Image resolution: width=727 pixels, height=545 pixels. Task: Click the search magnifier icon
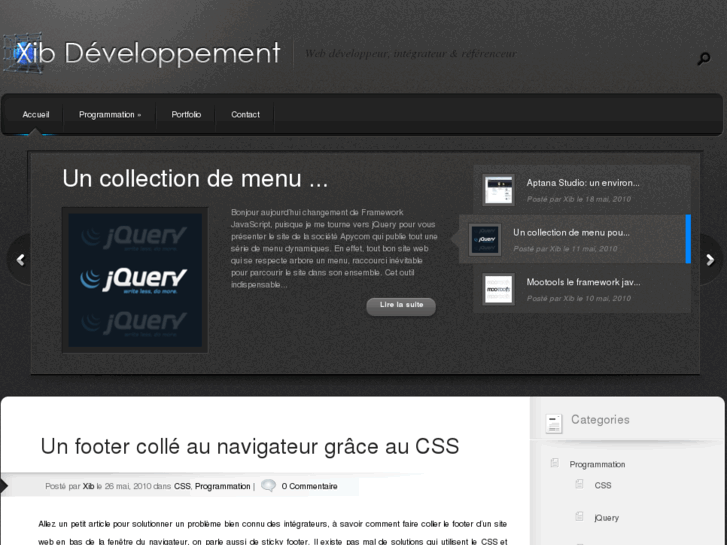(704, 58)
